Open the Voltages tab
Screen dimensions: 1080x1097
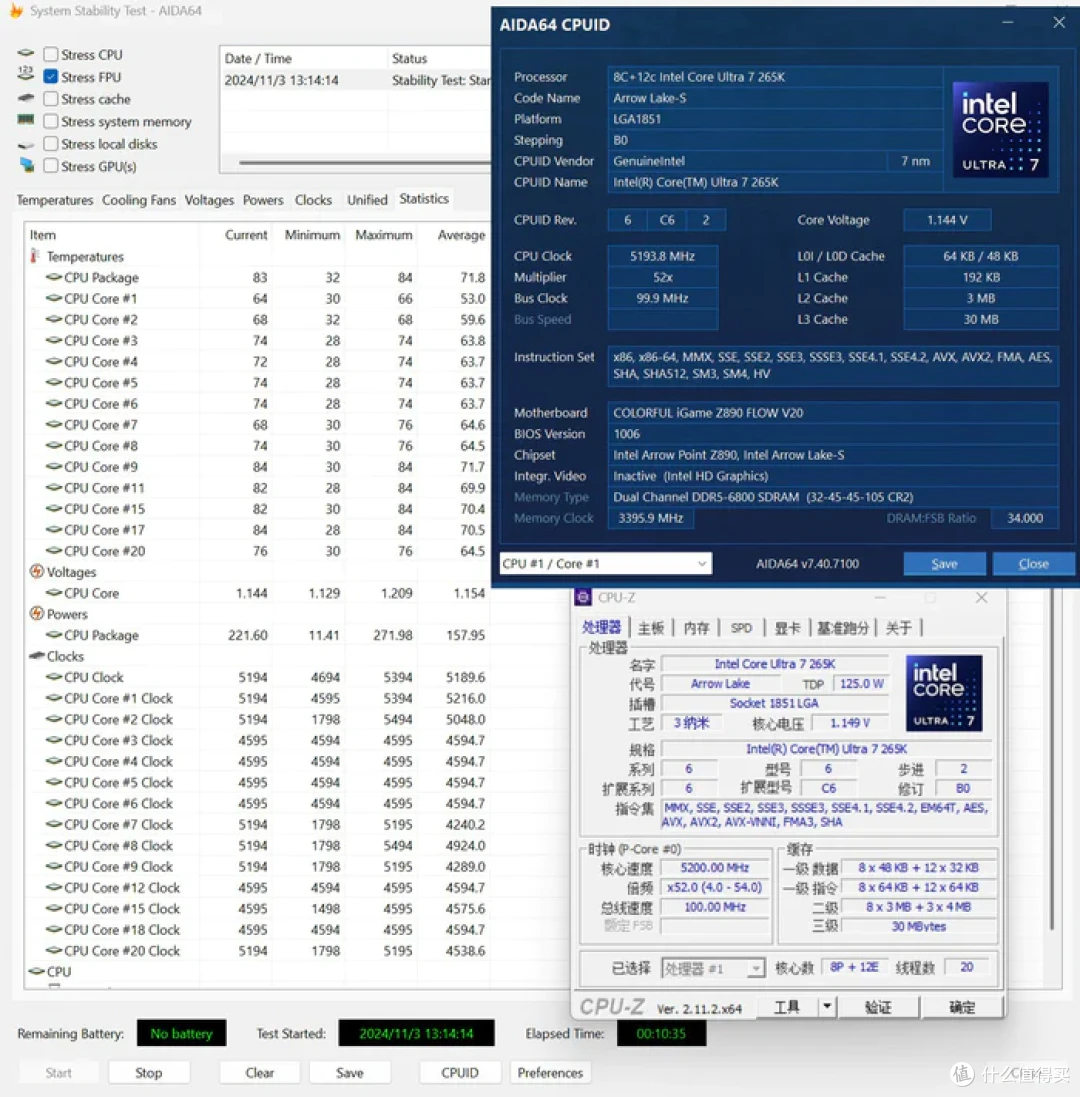tap(209, 200)
